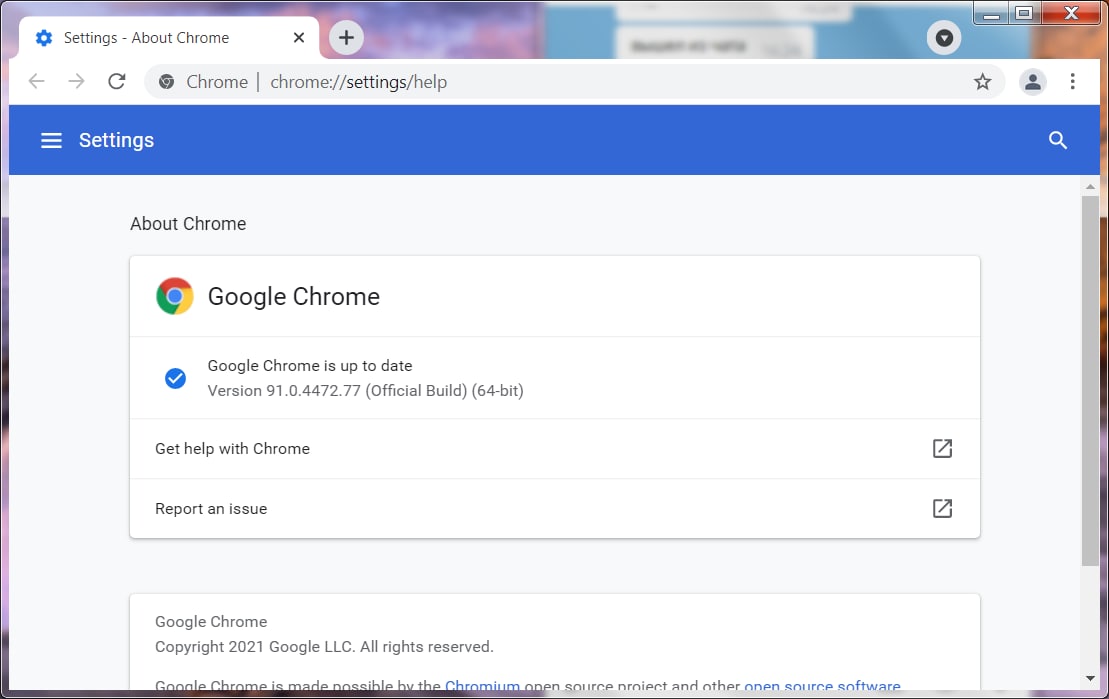Open Chrome's three-dot menu
The width and height of the screenshot is (1109, 699).
(x=1072, y=81)
